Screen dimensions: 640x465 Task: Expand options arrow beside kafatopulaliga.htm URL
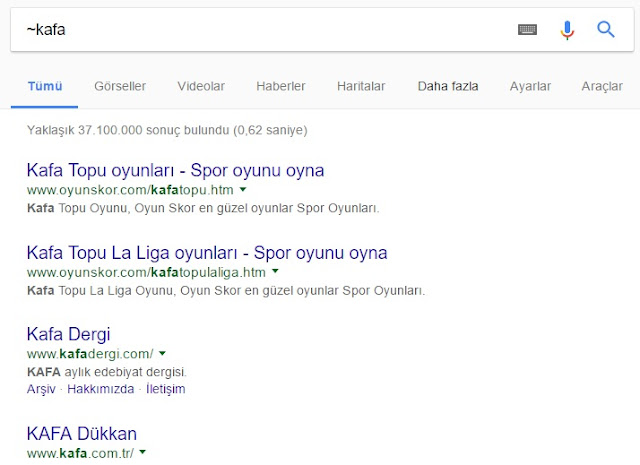275,271
